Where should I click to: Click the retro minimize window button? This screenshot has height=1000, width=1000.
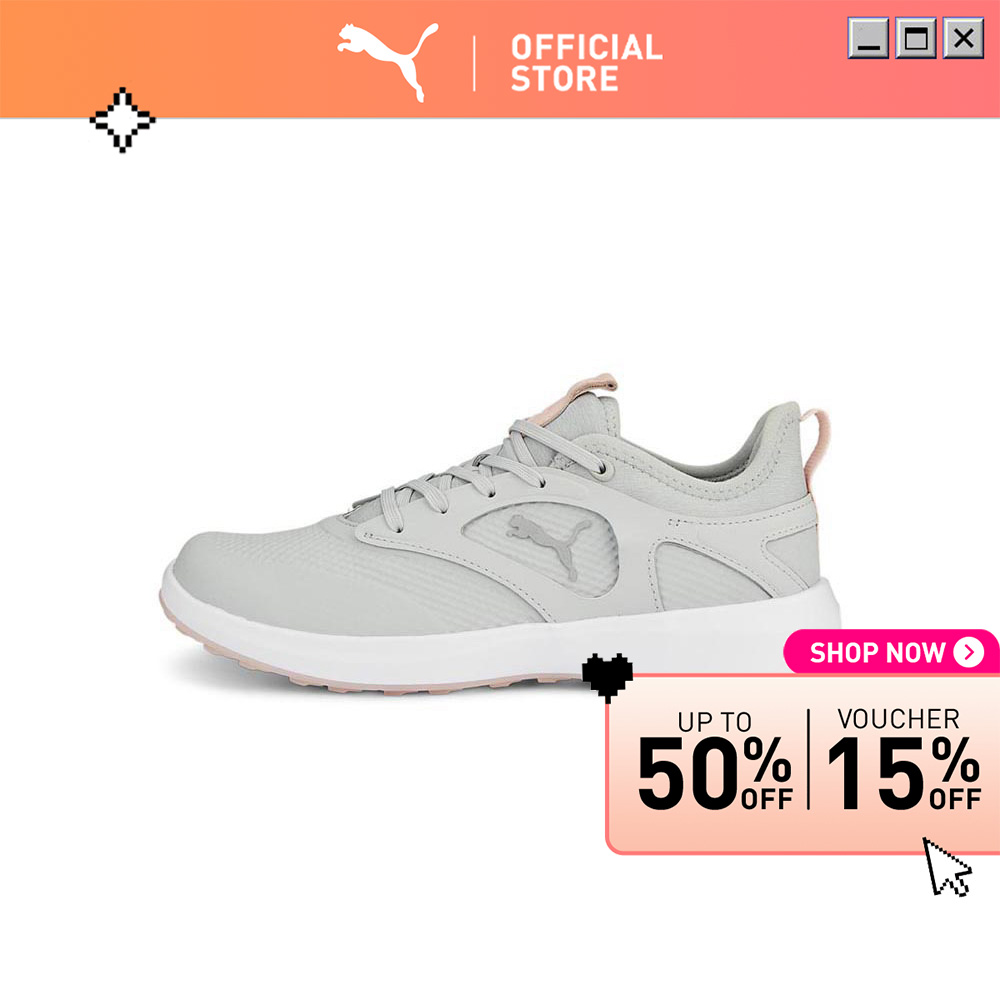tap(868, 38)
